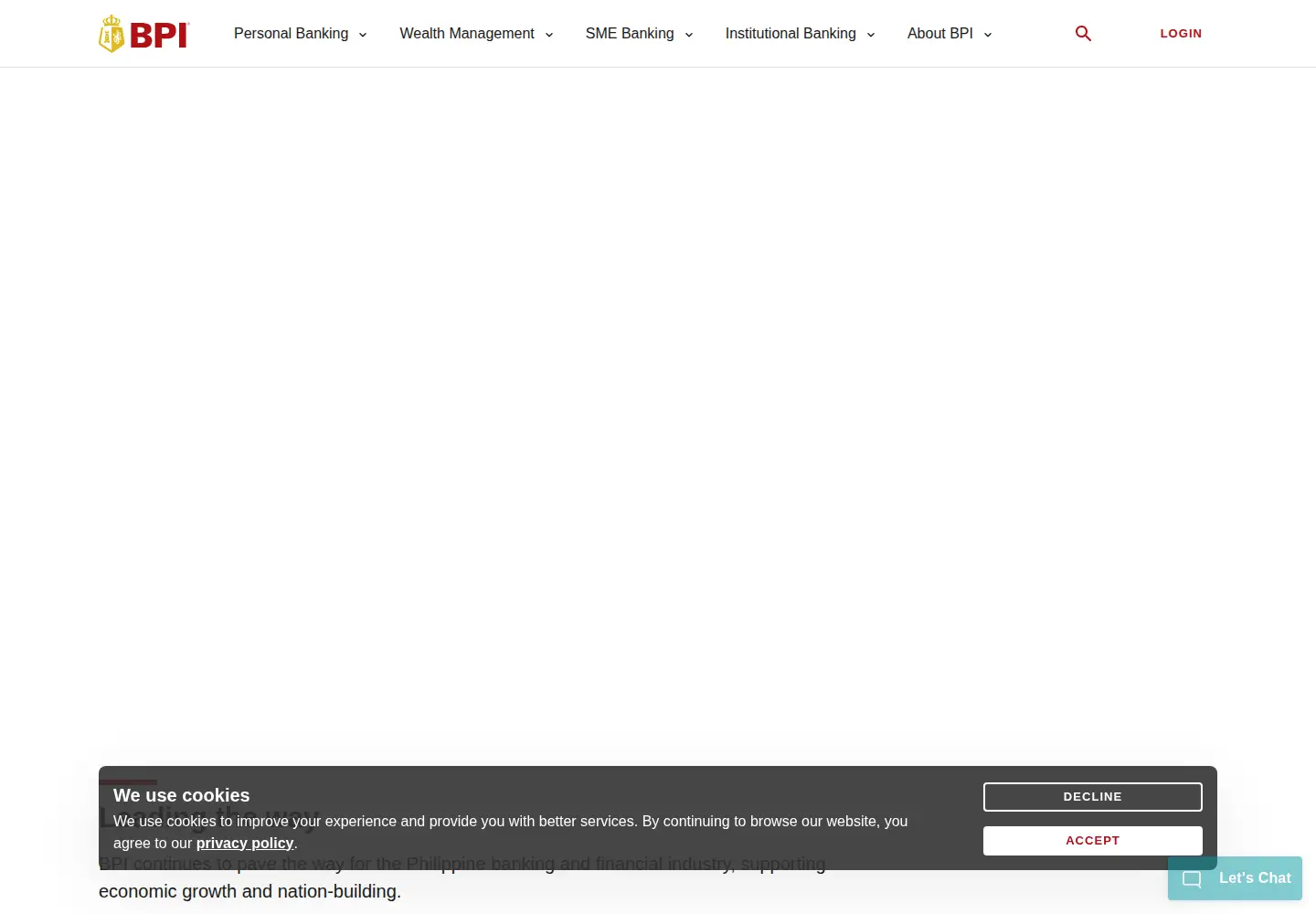Expand the Wealth Management chevron arrow
The width and height of the screenshot is (1316, 914).
pyautogui.click(x=549, y=35)
